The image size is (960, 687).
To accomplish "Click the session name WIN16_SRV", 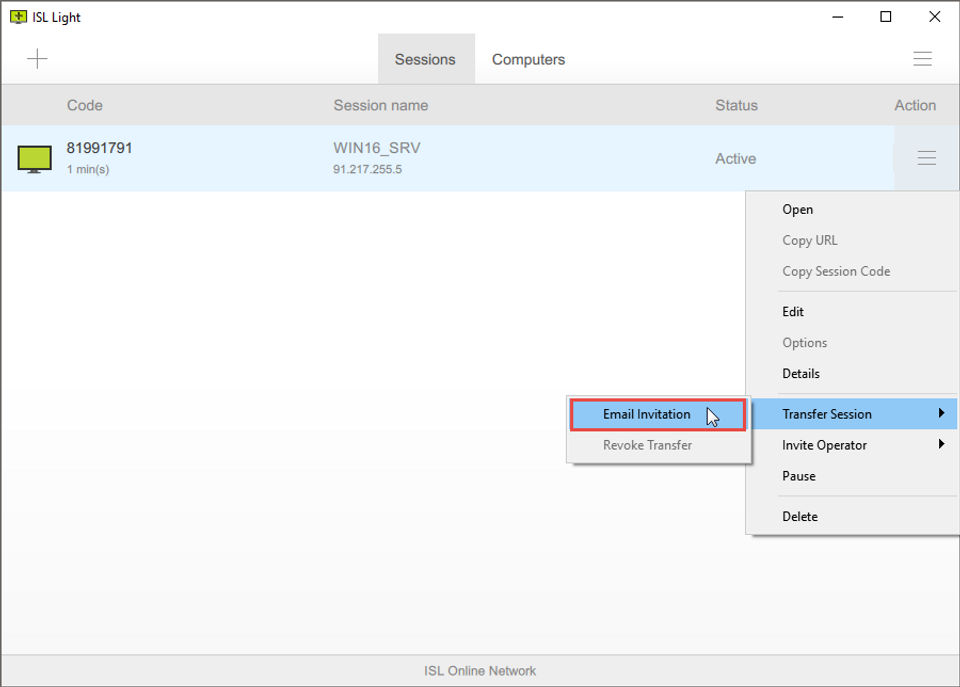I will (377, 148).
